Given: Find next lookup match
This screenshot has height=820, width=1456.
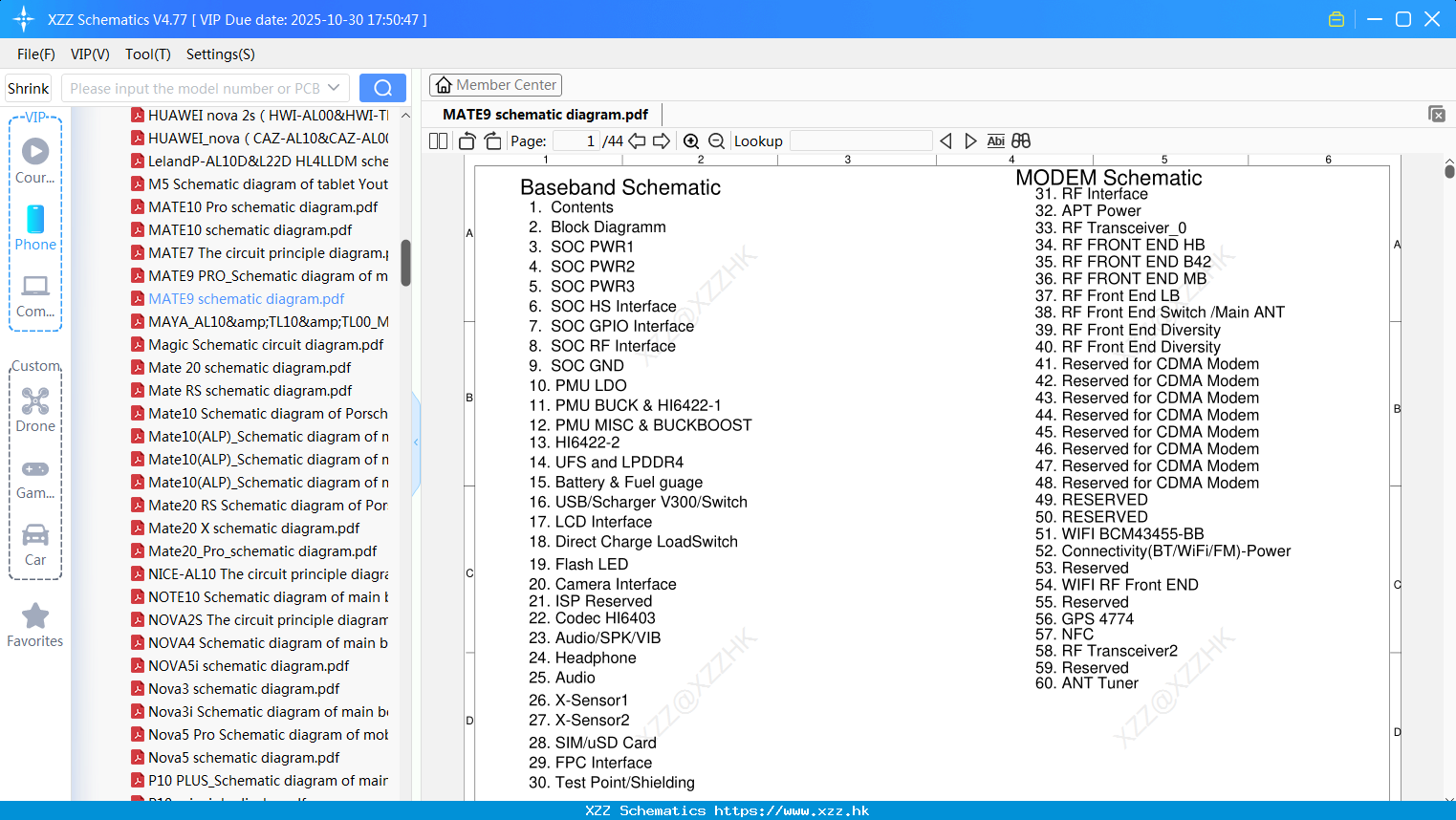Looking at the screenshot, I should pos(970,141).
